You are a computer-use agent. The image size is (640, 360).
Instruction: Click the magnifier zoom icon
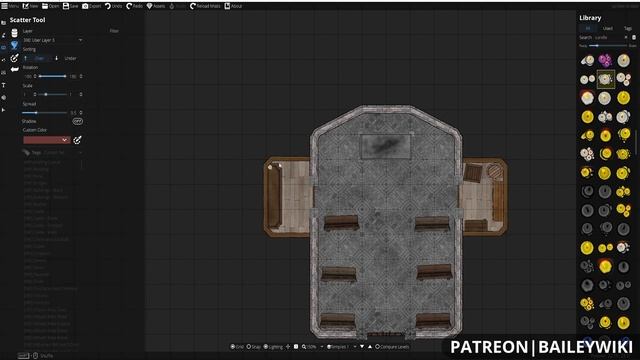pos(304,347)
